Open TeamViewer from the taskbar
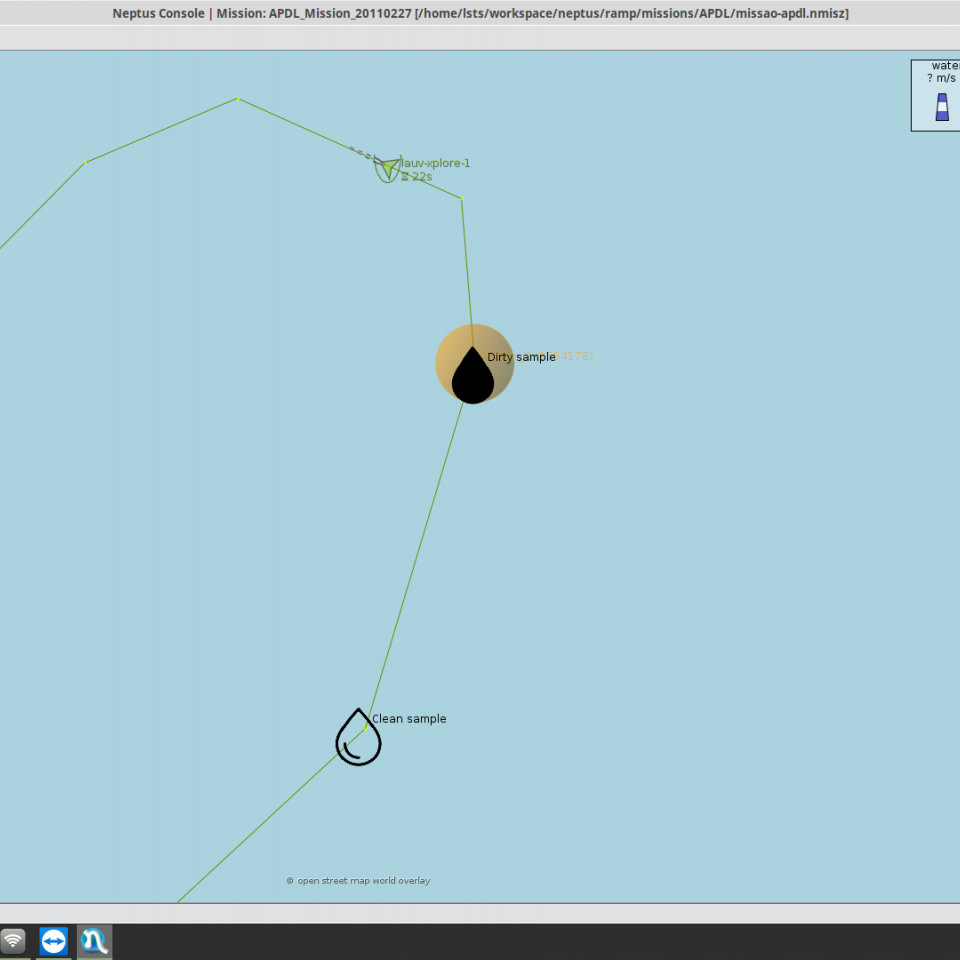The image size is (960, 960). [54, 942]
